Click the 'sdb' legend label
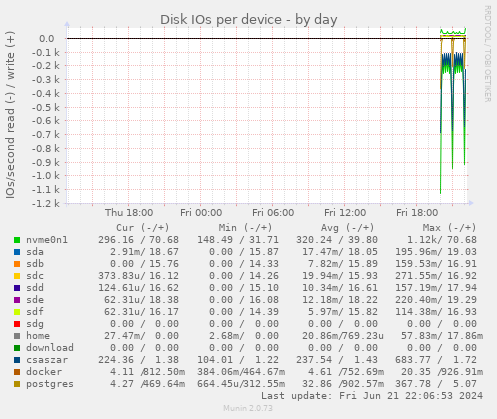The image size is (497, 419). pos(35,264)
